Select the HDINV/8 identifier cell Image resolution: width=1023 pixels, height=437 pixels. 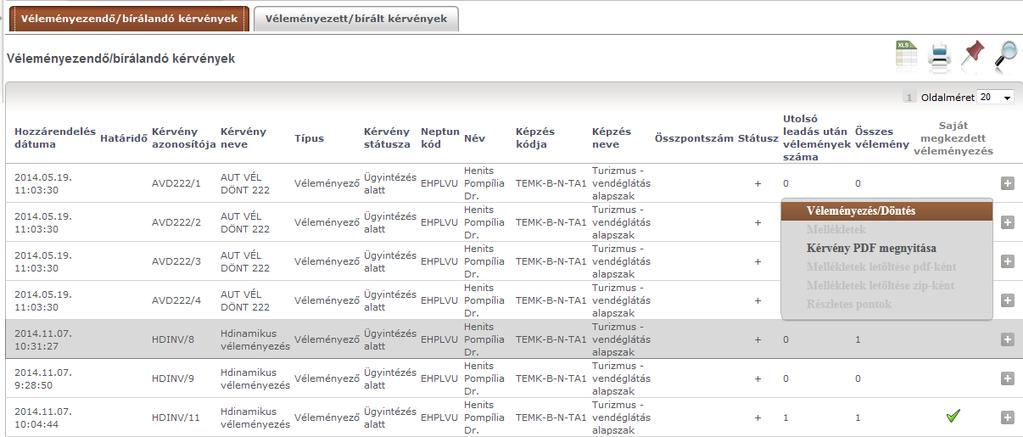coord(173,339)
